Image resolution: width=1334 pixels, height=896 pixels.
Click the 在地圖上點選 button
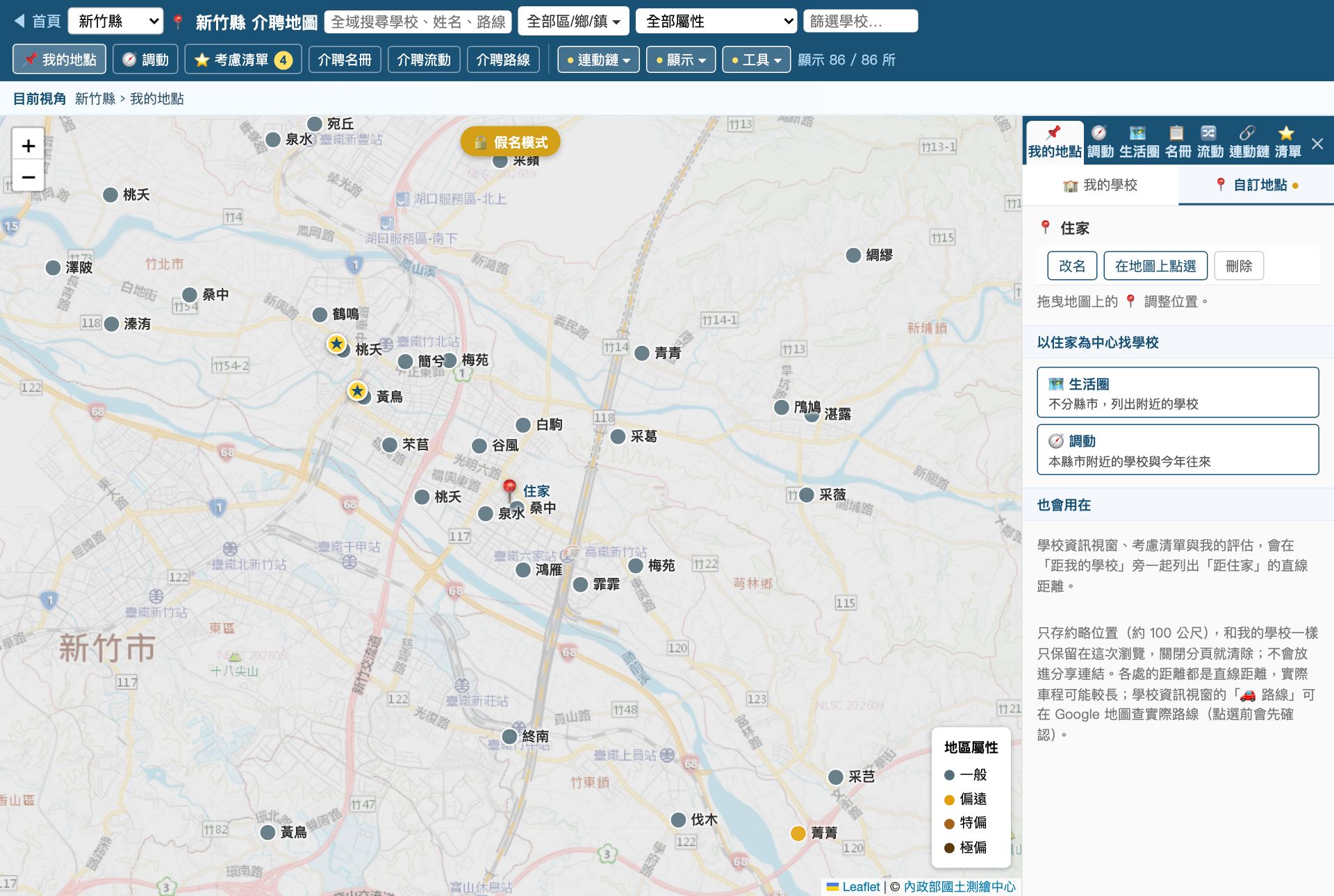1155,266
